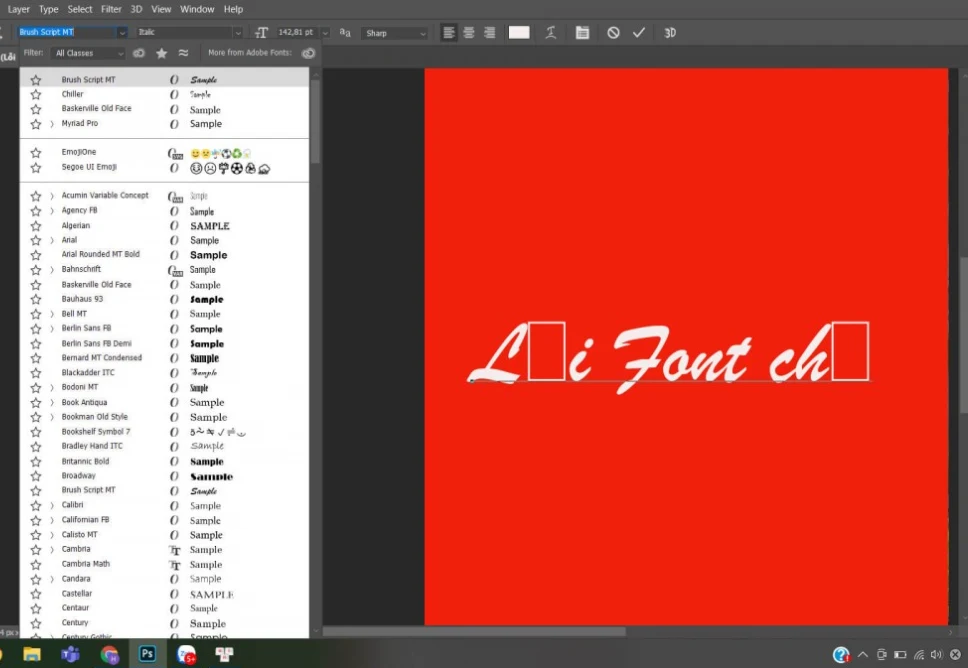
Task: Click the Wi-Fi network tray icon
Action: (919, 654)
